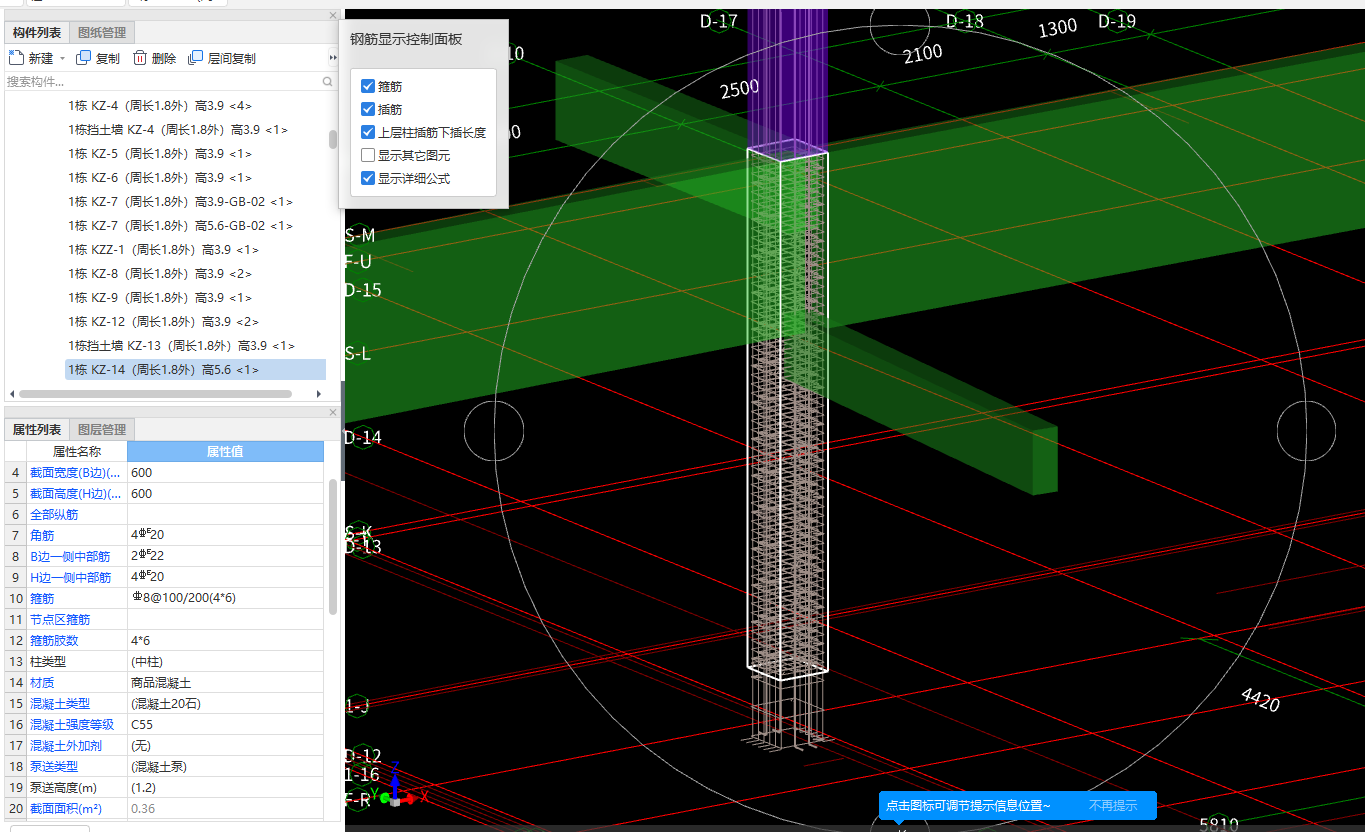The width and height of the screenshot is (1365, 832).
Task: Select 1栋 KZ-7 高3.9-GB-02 row
Action: (180, 201)
